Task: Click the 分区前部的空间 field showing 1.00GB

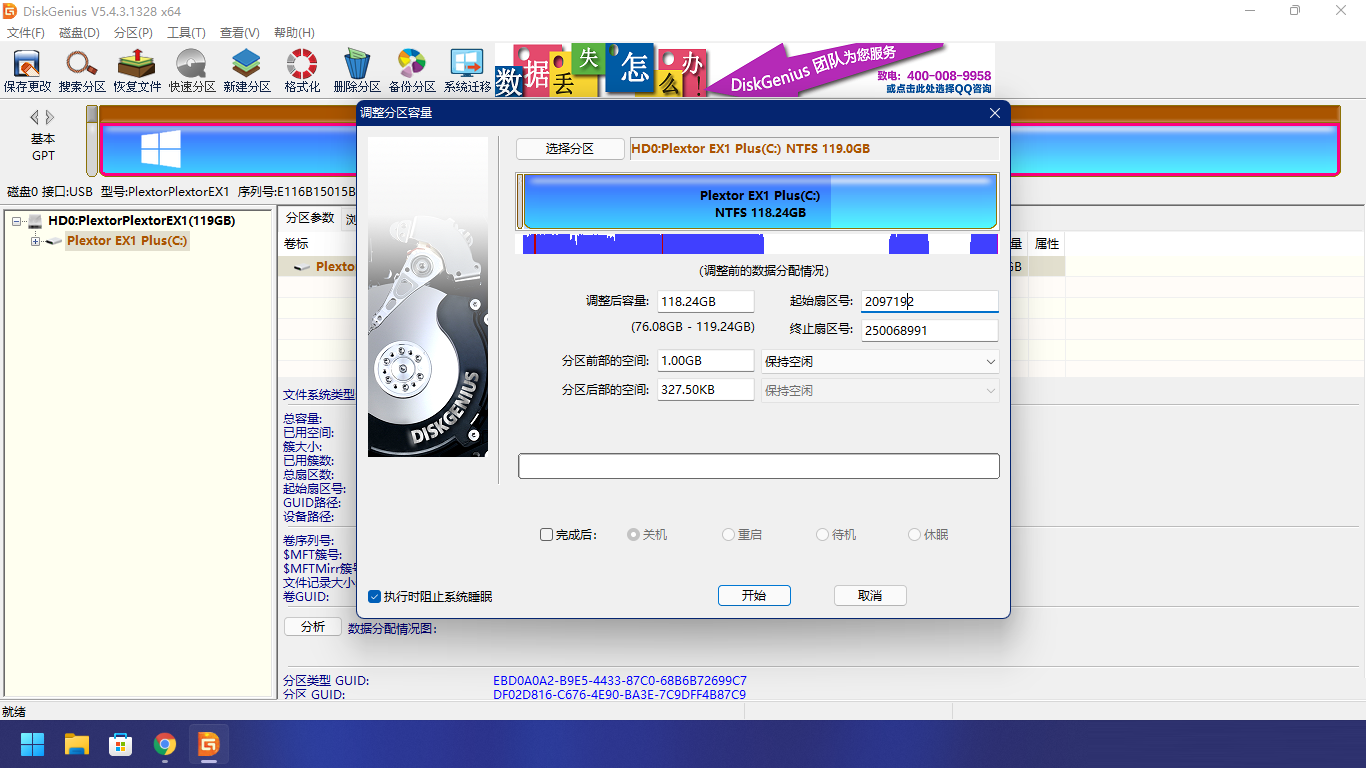Action: click(x=706, y=361)
